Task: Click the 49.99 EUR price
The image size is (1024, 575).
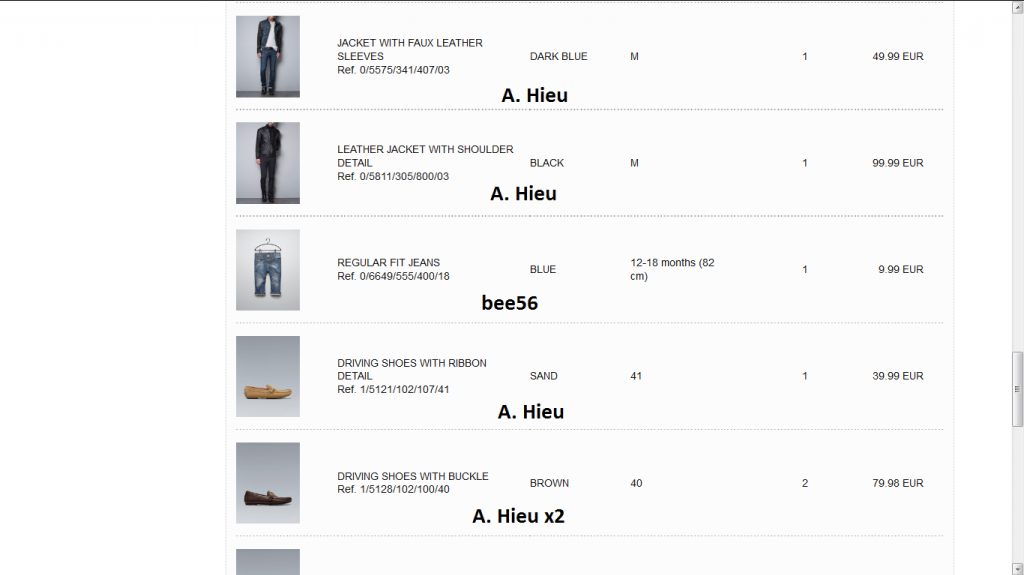Action: [897, 57]
